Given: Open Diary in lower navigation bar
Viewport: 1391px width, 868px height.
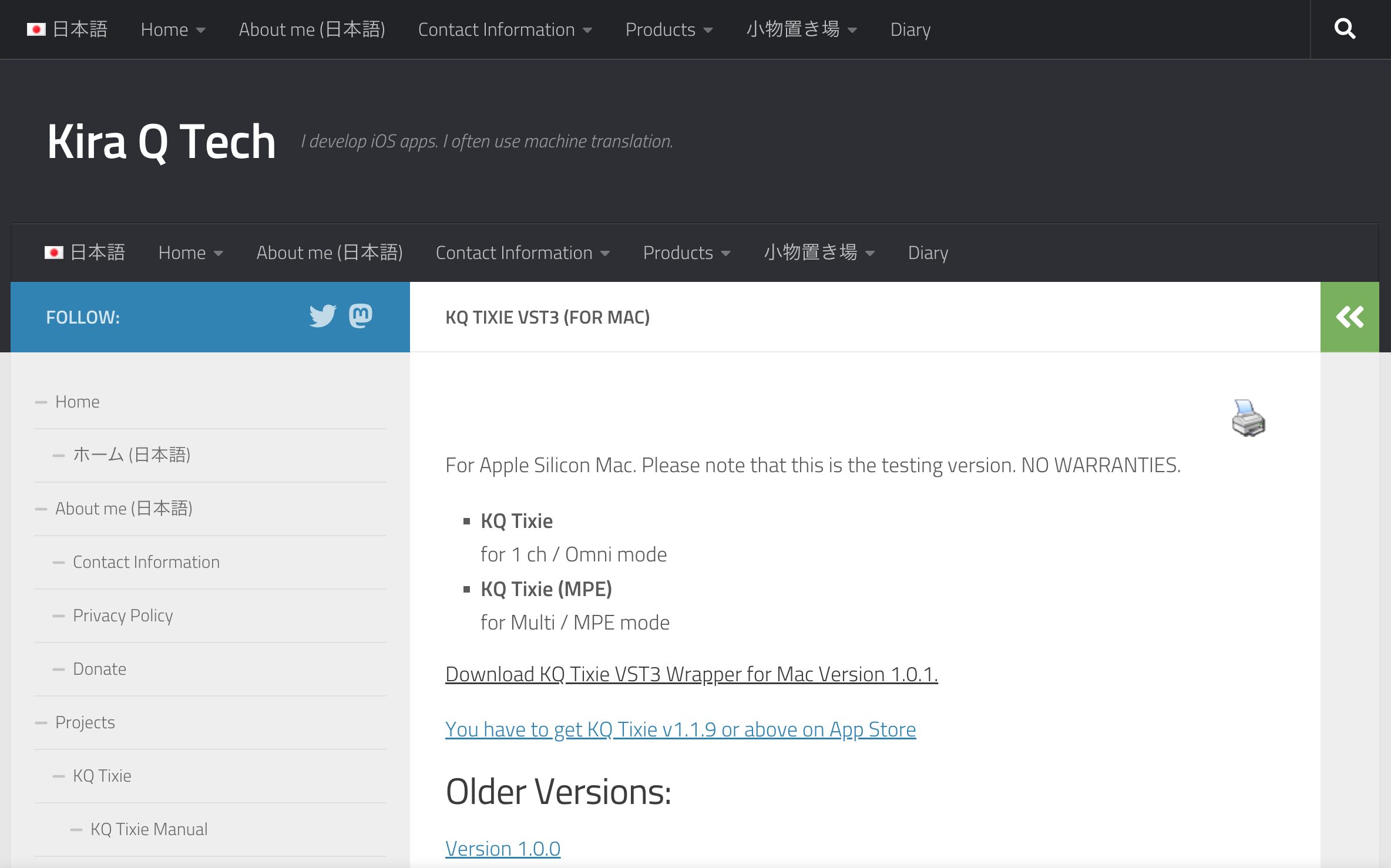Looking at the screenshot, I should click(x=928, y=253).
